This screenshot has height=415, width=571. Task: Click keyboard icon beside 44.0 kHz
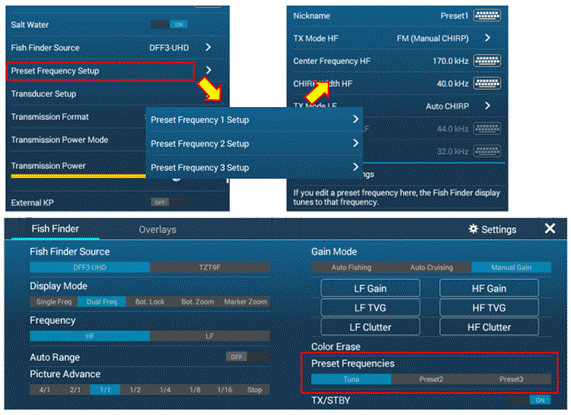pyautogui.click(x=487, y=129)
